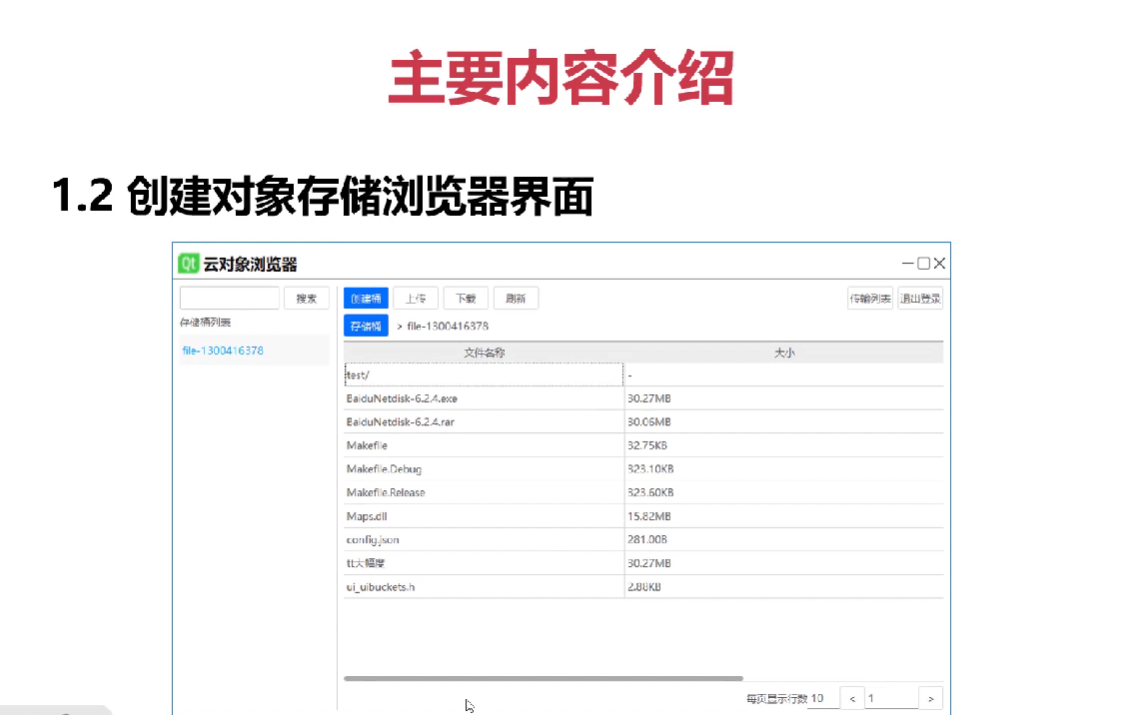This screenshot has width=1129, height=715.
Task: Select the BaiduNetdisk-6.2.4.rar file row
Action: pyautogui.click(x=644, y=422)
